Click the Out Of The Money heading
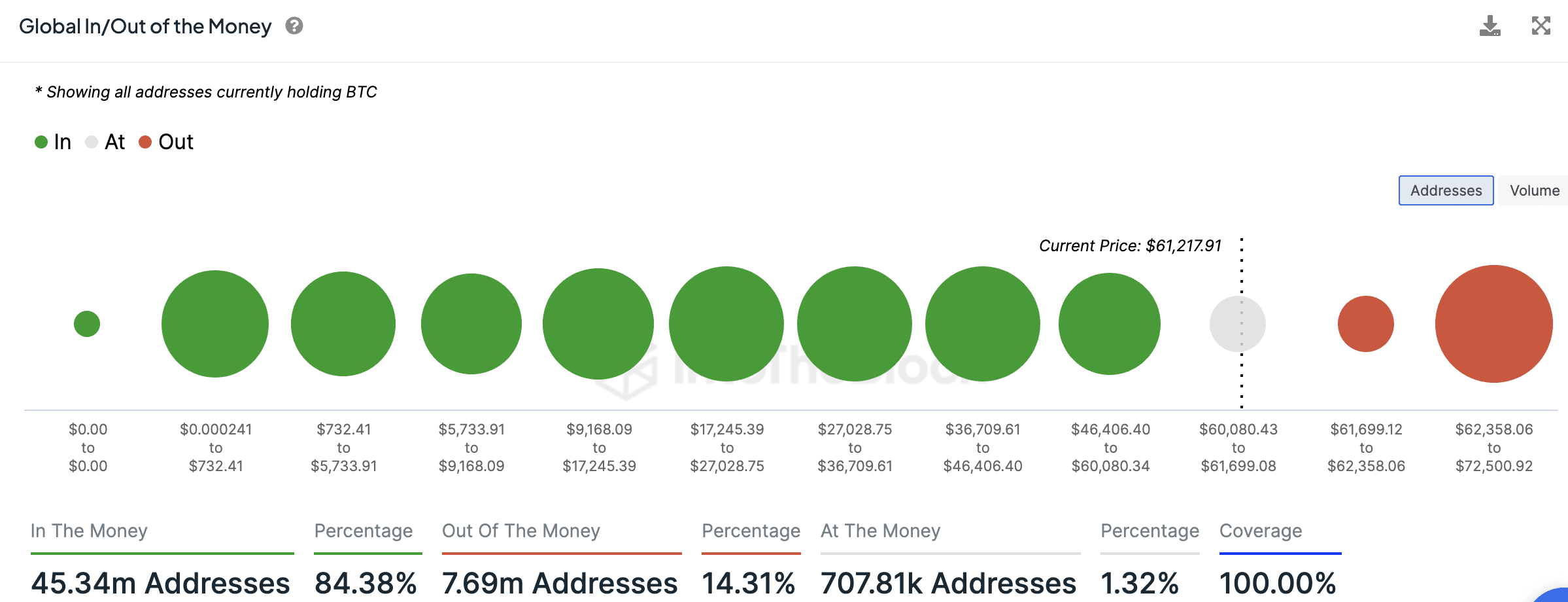 coord(521,531)
